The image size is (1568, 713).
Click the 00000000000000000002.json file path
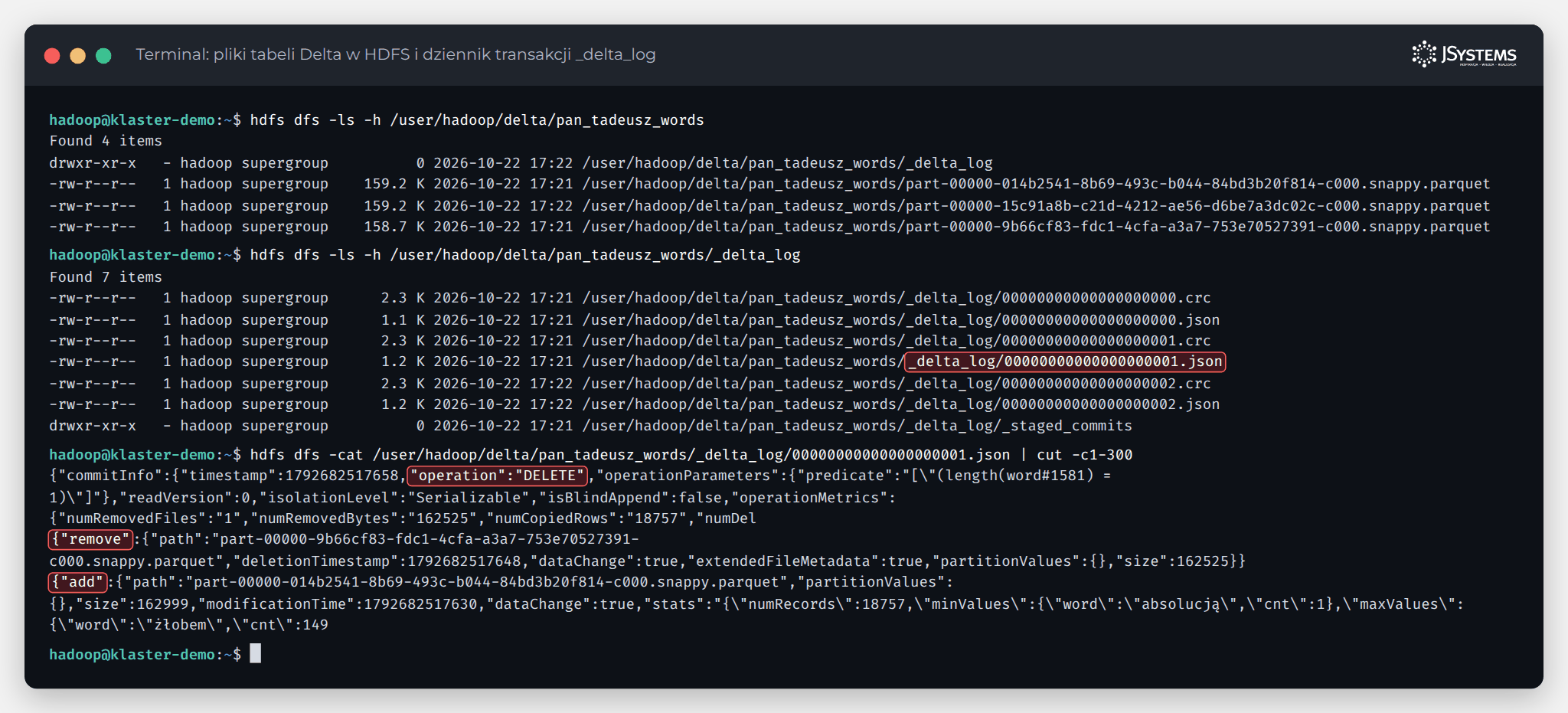901,404
